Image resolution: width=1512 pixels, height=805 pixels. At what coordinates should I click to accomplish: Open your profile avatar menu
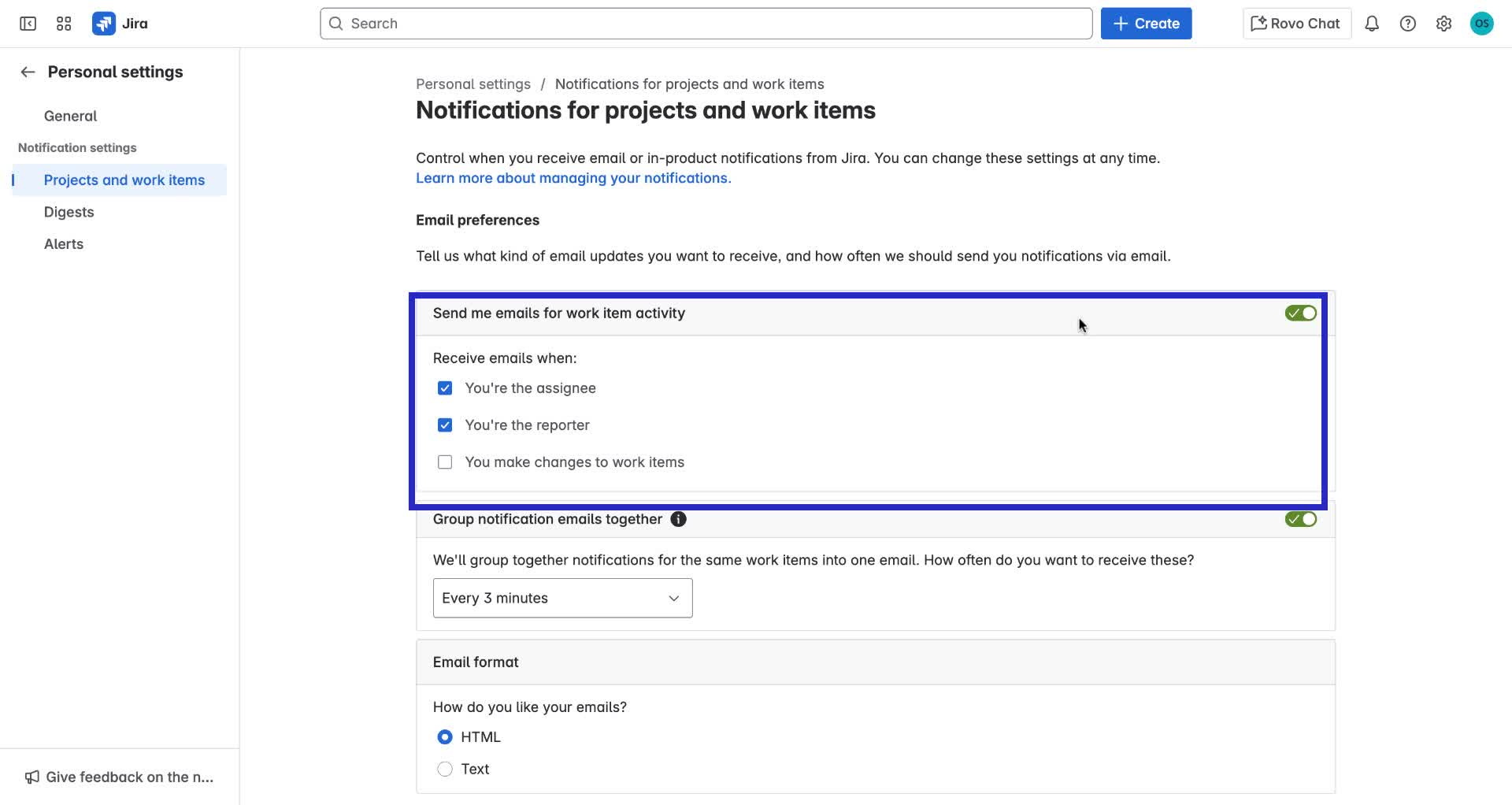tap(1482, 23)
